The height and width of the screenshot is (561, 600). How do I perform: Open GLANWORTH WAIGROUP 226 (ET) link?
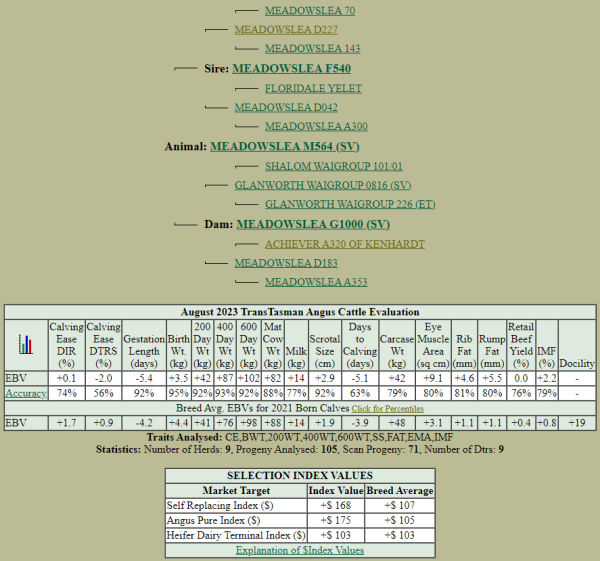point(351,204)
